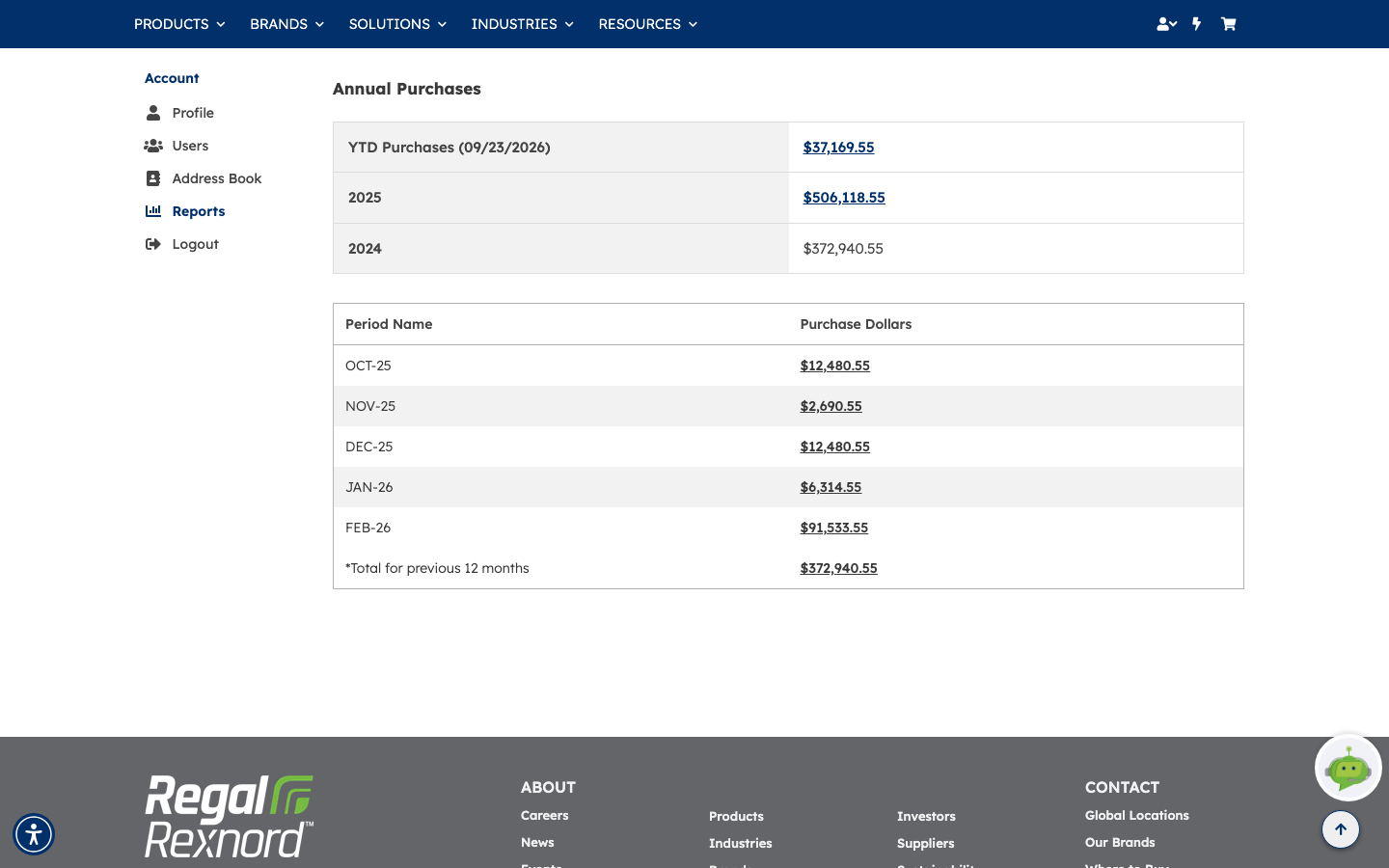Image resolution: width=1389 pixels, height=868 pixels.
Task: Open the Industries footer link
Action: tap(741, 843)
